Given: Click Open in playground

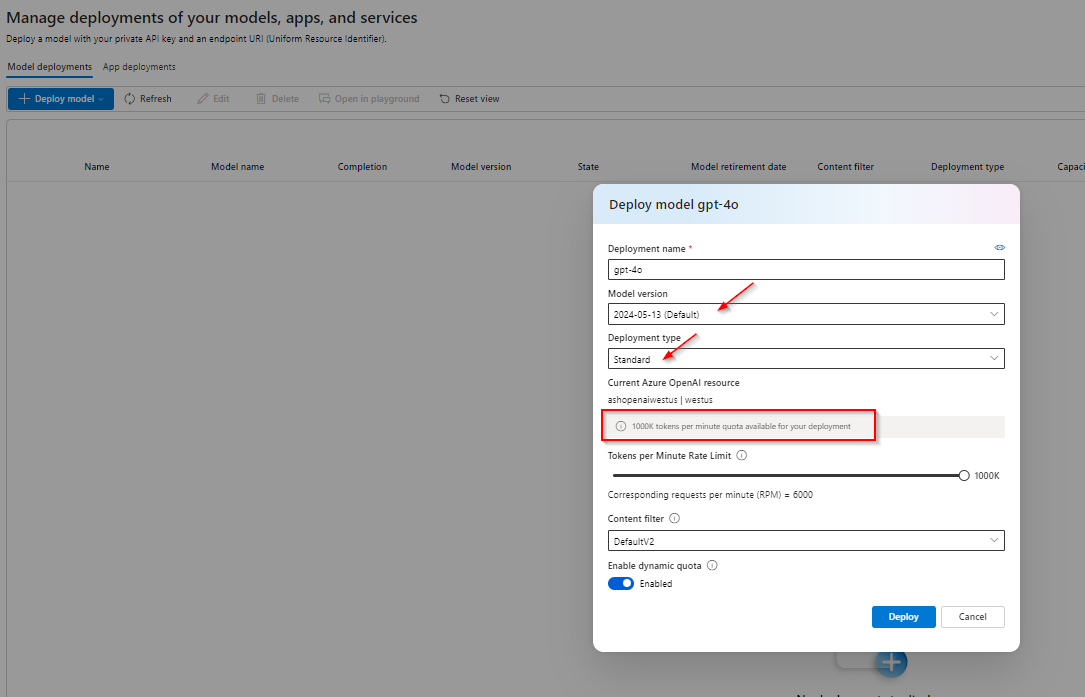Looking at the screenshot, I should pyautogui.click(x=369, y=99).
